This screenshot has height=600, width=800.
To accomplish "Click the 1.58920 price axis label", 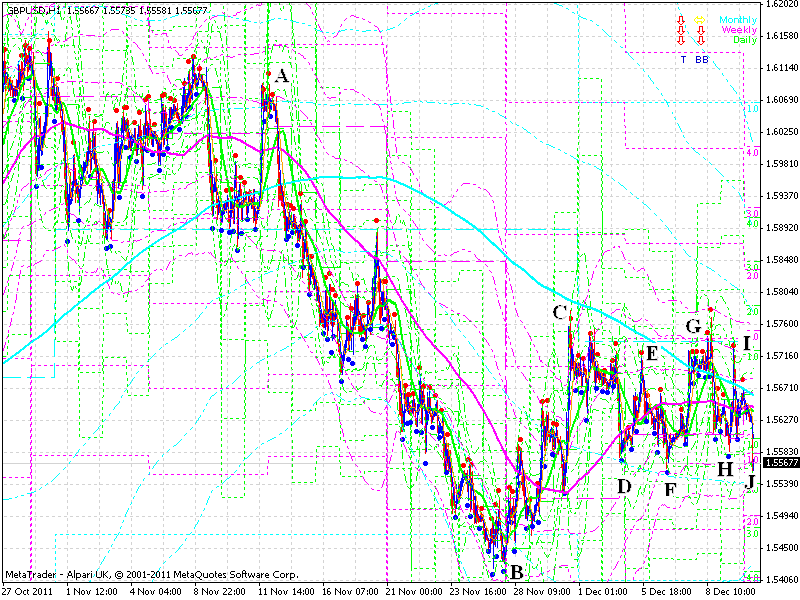I will coord(782,228).
